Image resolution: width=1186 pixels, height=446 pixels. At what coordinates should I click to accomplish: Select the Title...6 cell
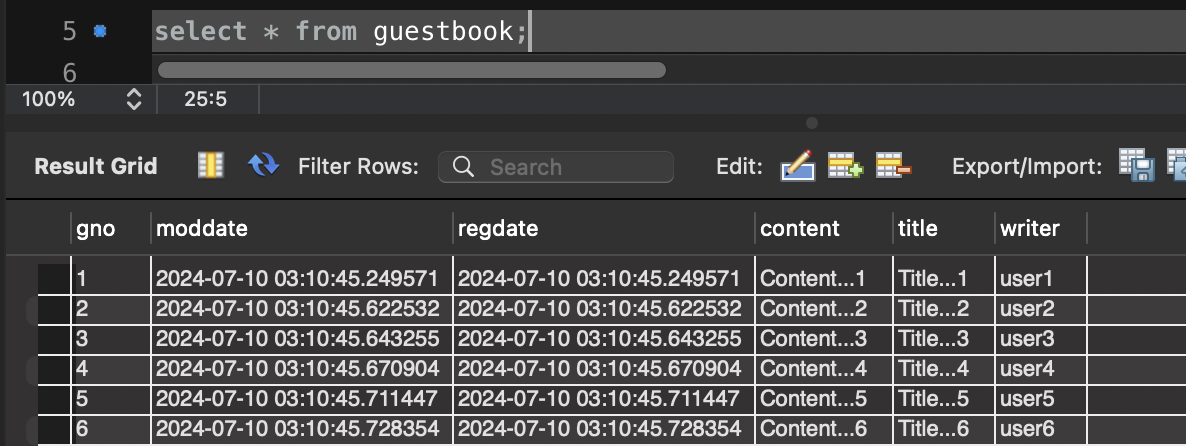tap(944, 429)
